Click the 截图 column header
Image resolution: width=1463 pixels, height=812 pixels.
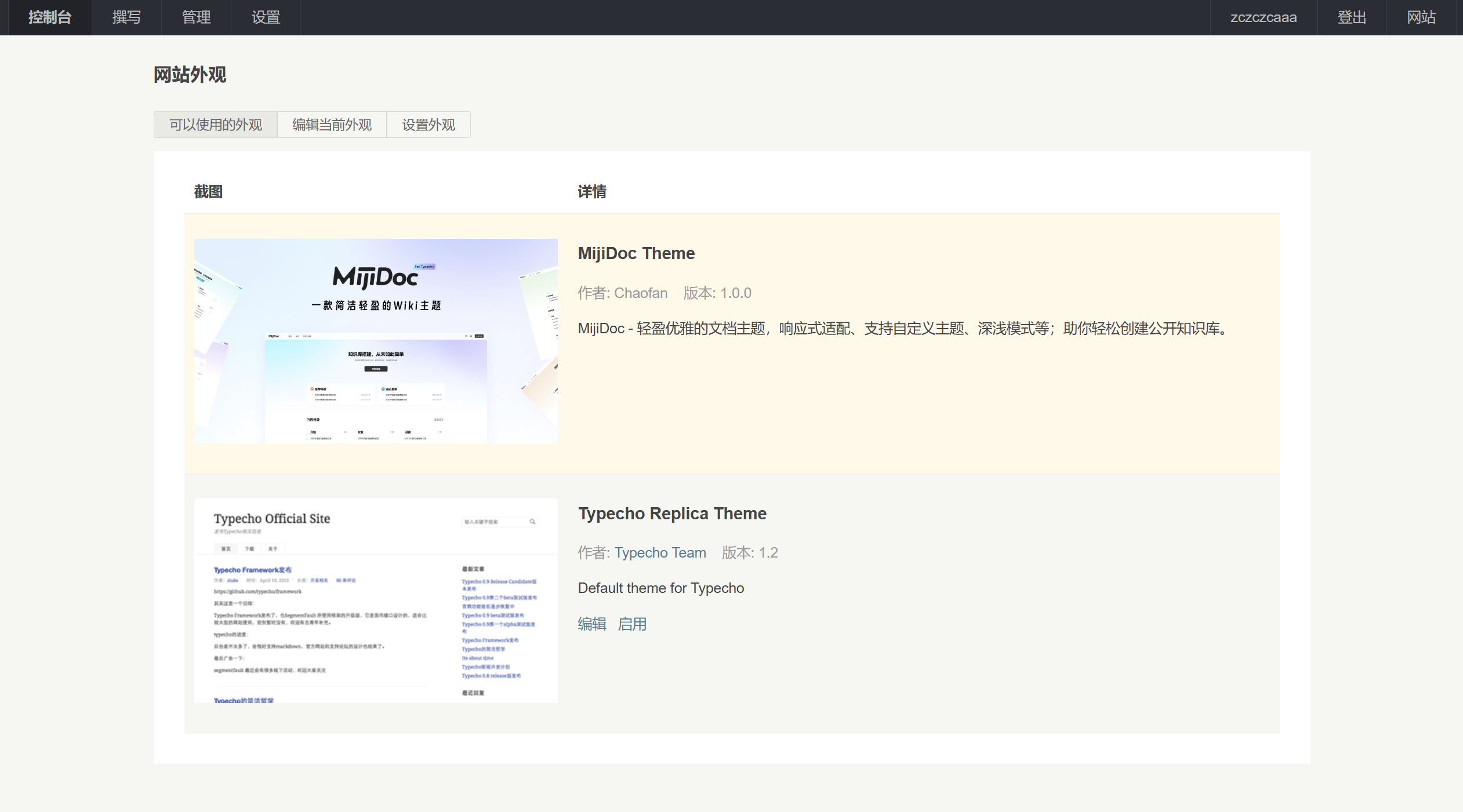(208, 191)
